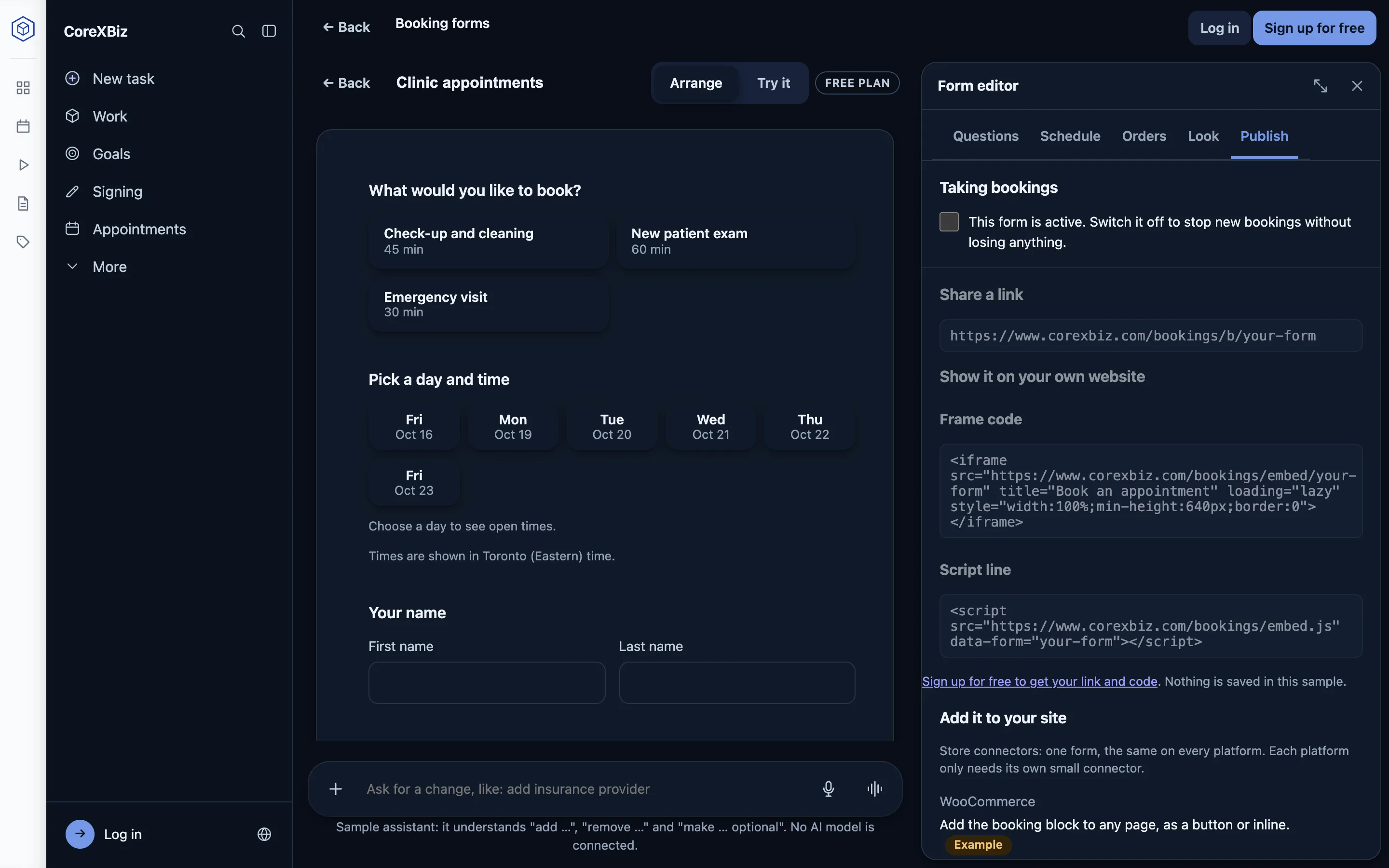Open the calendar icon in the left rail
1389x868 pixels.
(x=23, y=126)
